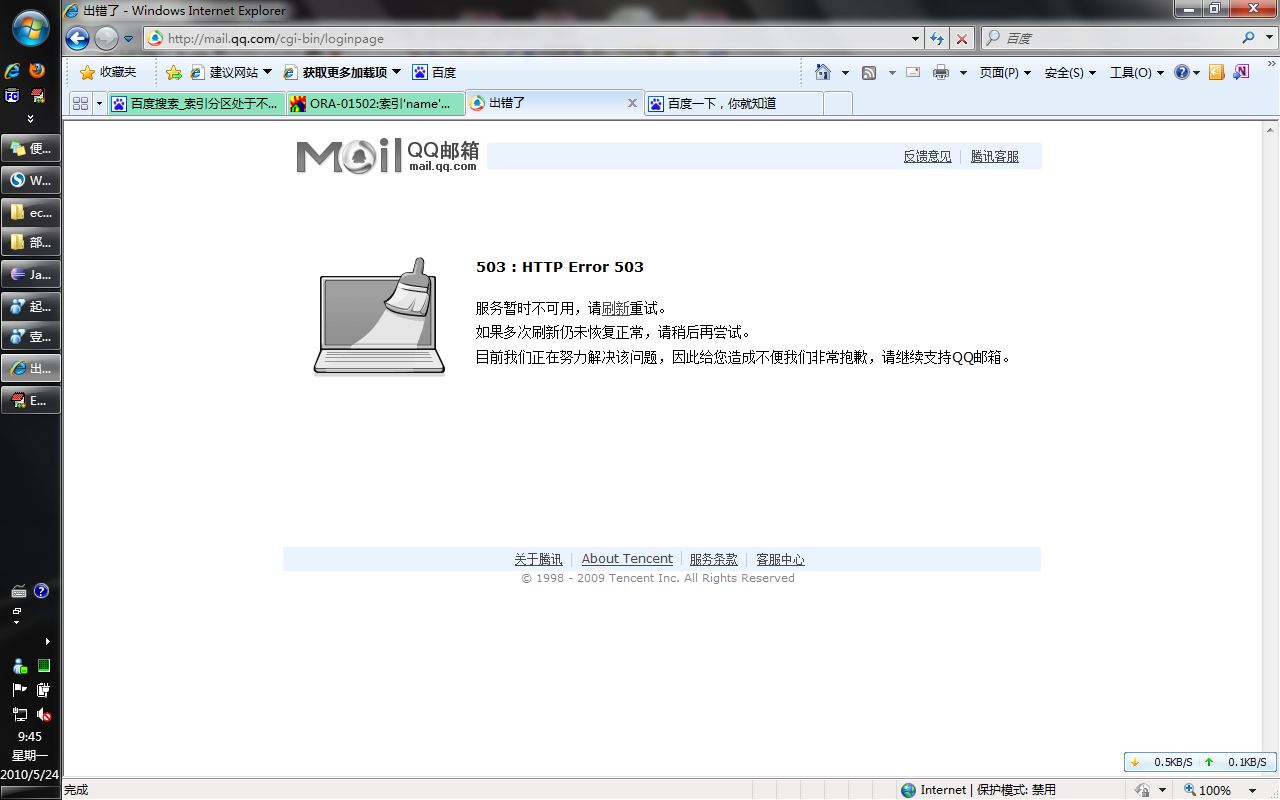Image resolution: width=1280 pixels, height=800 pixels.
Task: Open the 工具(O) menu
Action: (x=1137, y=72)
